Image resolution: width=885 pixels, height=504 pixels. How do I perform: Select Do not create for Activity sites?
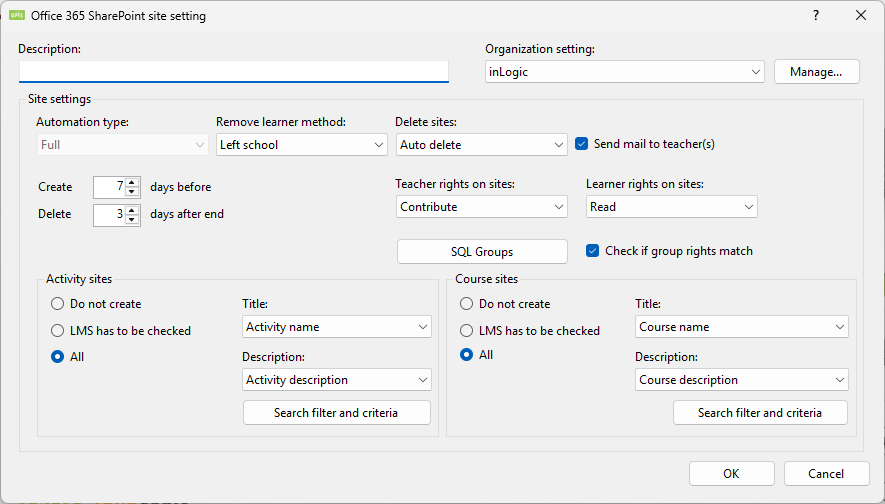tap(57, 304)
